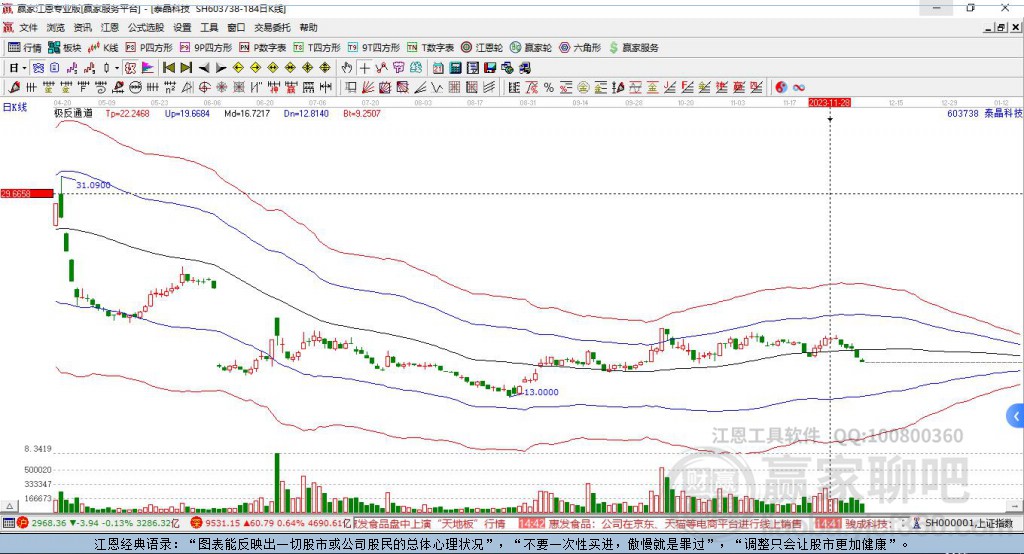Viewport: 1024px width, 554px height.
Task: Click the save floppy disk icon
Action: coord(490,68)
